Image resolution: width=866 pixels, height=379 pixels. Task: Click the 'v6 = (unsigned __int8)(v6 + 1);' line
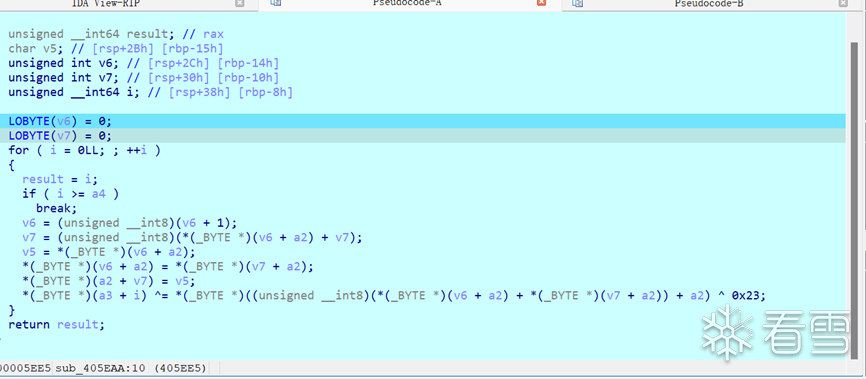(x=130, y=223)
